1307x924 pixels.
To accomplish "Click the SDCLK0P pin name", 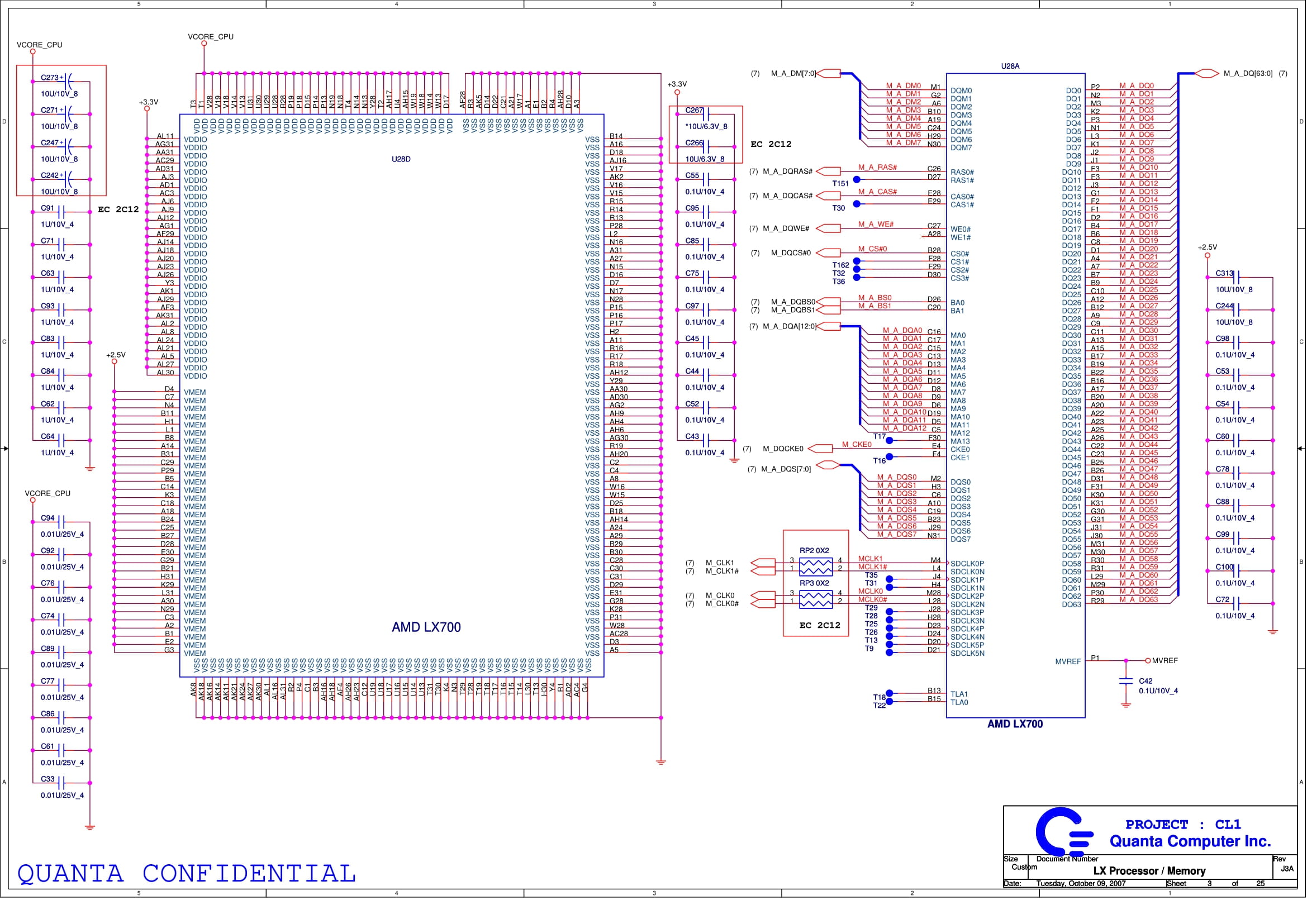I will 967,564.
